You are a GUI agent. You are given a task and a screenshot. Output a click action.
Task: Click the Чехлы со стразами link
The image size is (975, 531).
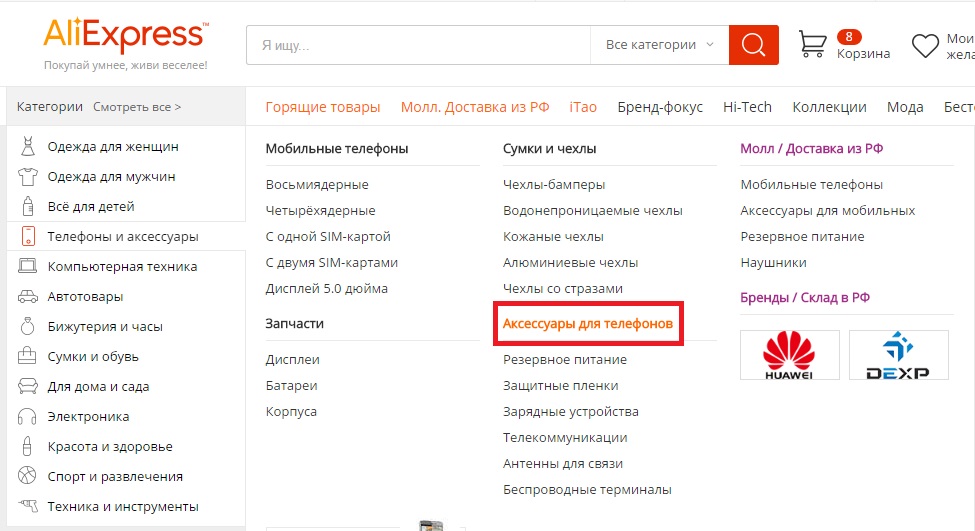click(x=563, y=289)
